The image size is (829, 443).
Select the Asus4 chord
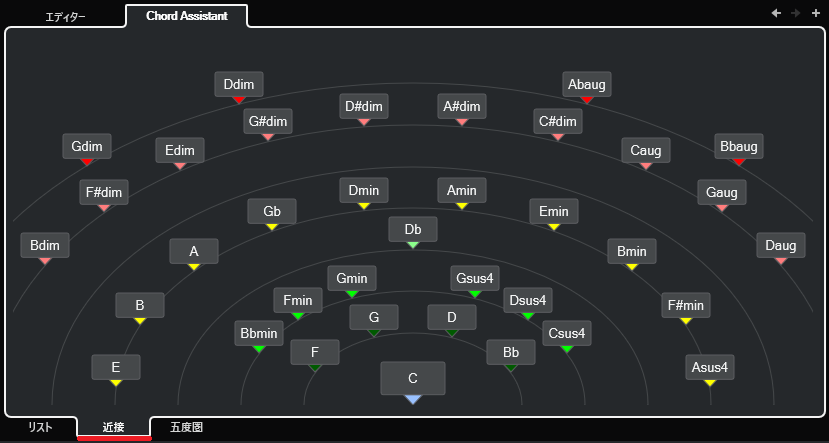tap(710, 367)
